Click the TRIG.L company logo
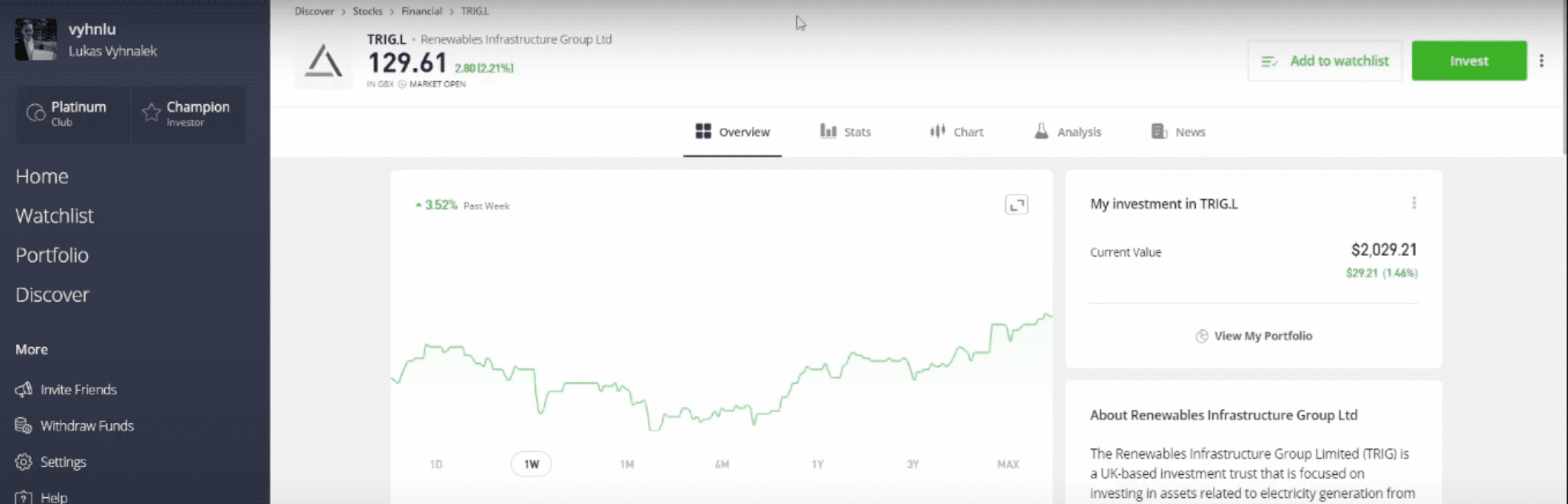This screenshot has width=1568, height=504. click(x=324, y=61)
